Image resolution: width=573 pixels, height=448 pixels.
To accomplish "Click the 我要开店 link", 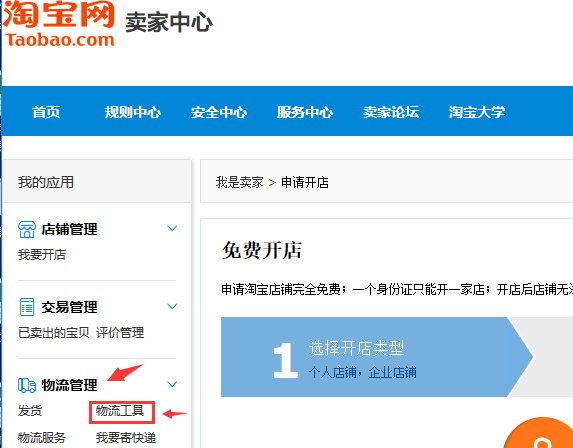I will tap(42, 255).
